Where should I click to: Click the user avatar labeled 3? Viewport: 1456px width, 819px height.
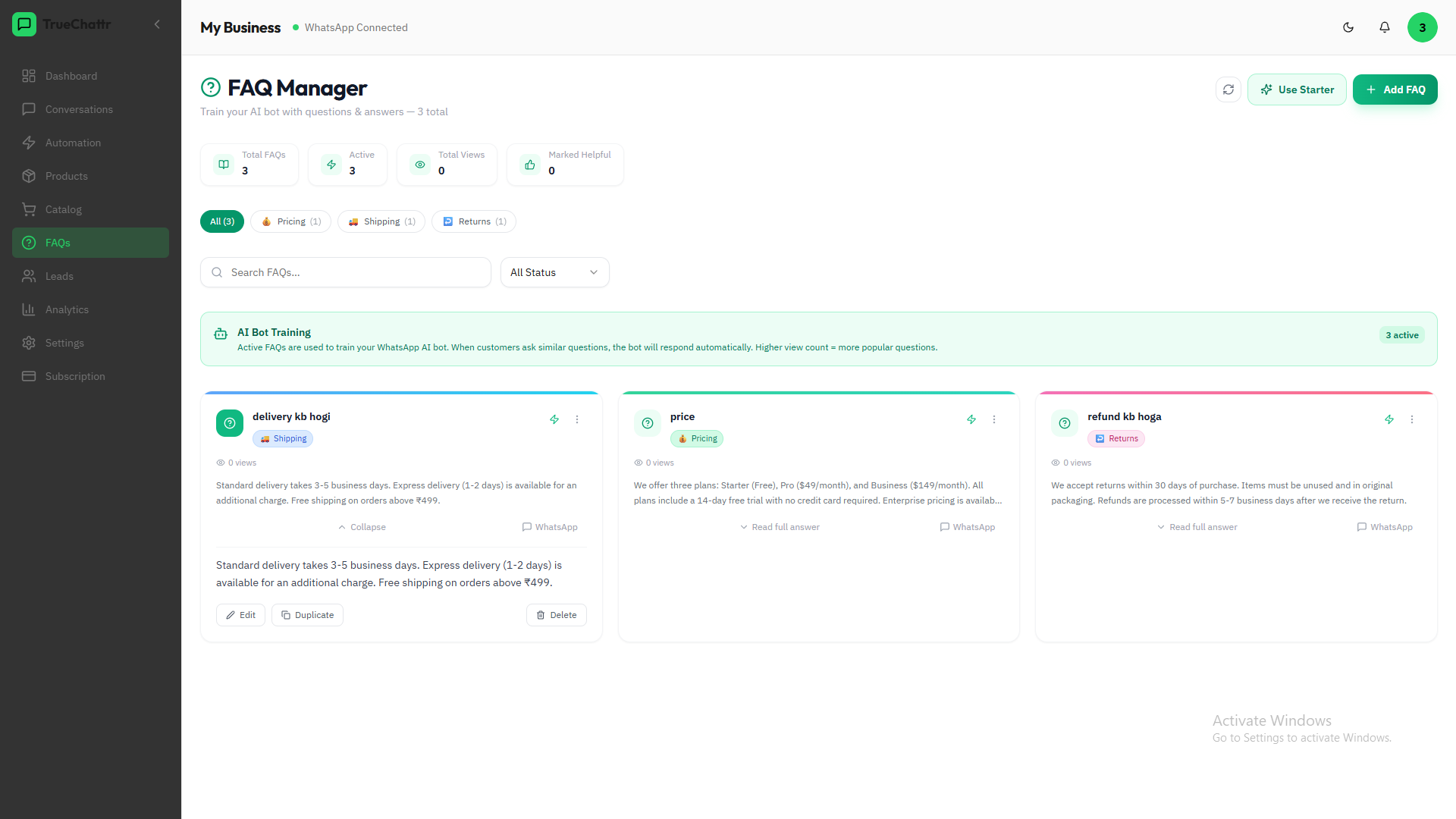click(x=1422, y=27)
